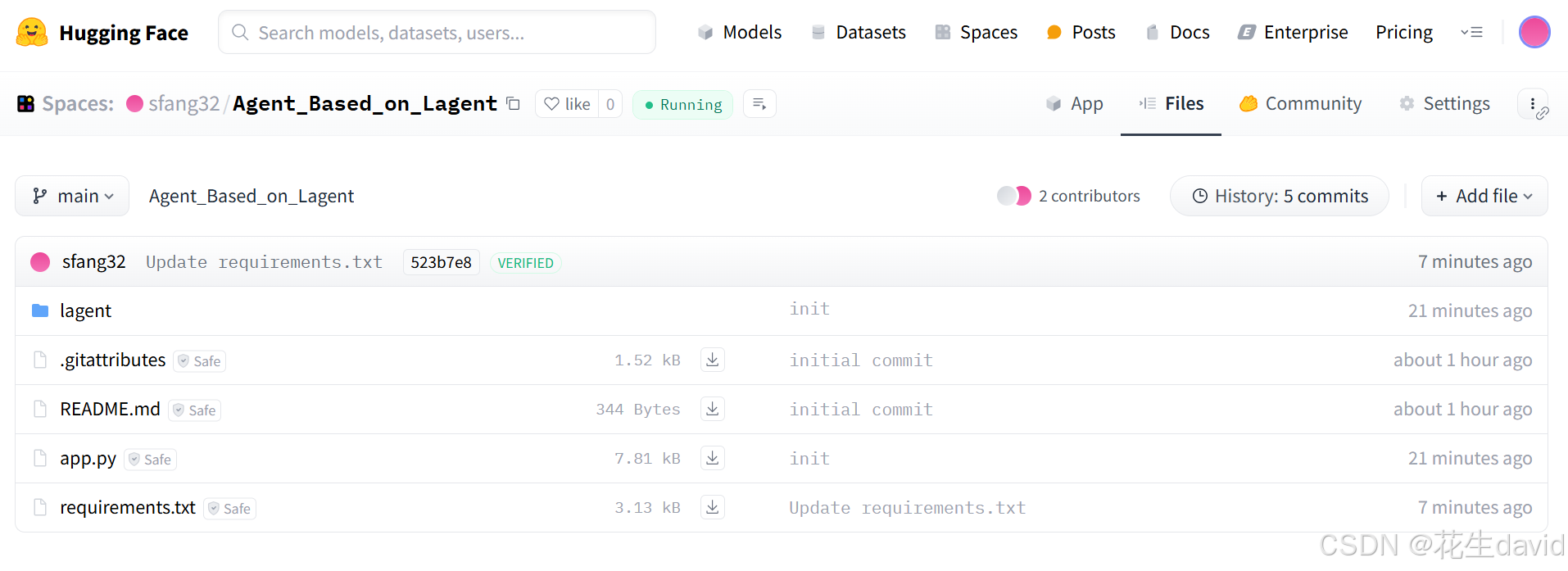Open the Models page
Image resolution: width=1568 pixels, height=571 pixels.
740,33
